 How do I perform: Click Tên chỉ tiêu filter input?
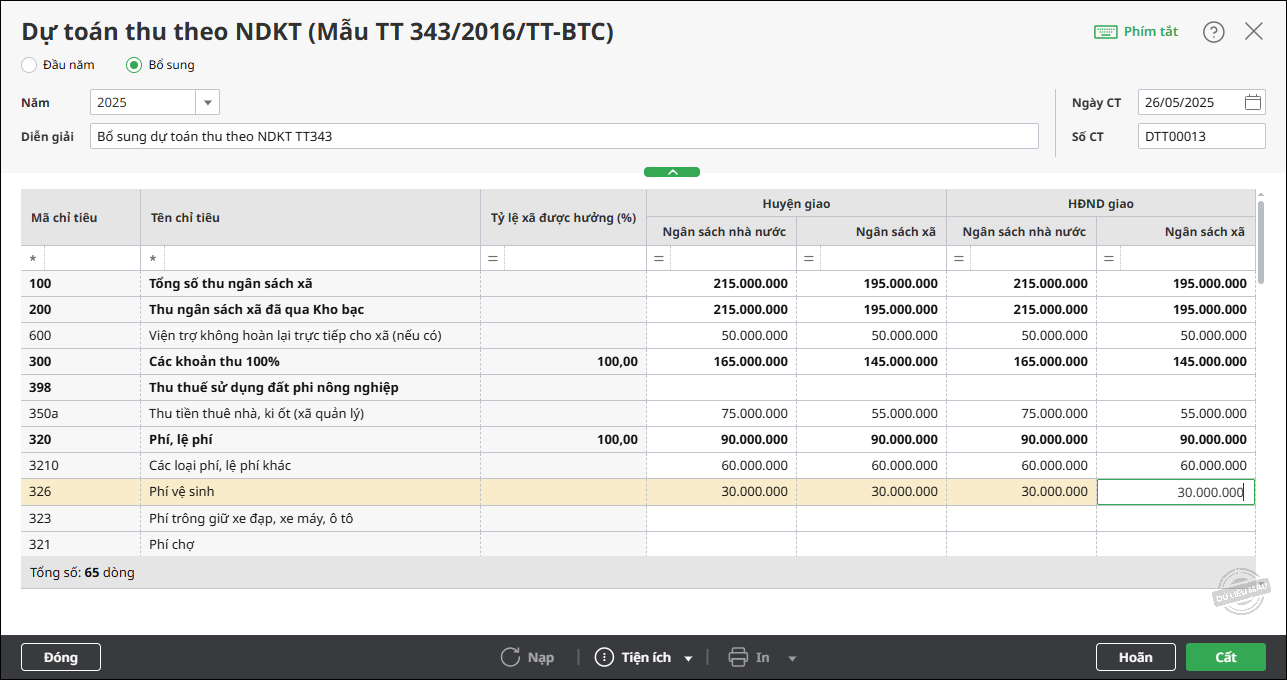click(x=322, y=259)
